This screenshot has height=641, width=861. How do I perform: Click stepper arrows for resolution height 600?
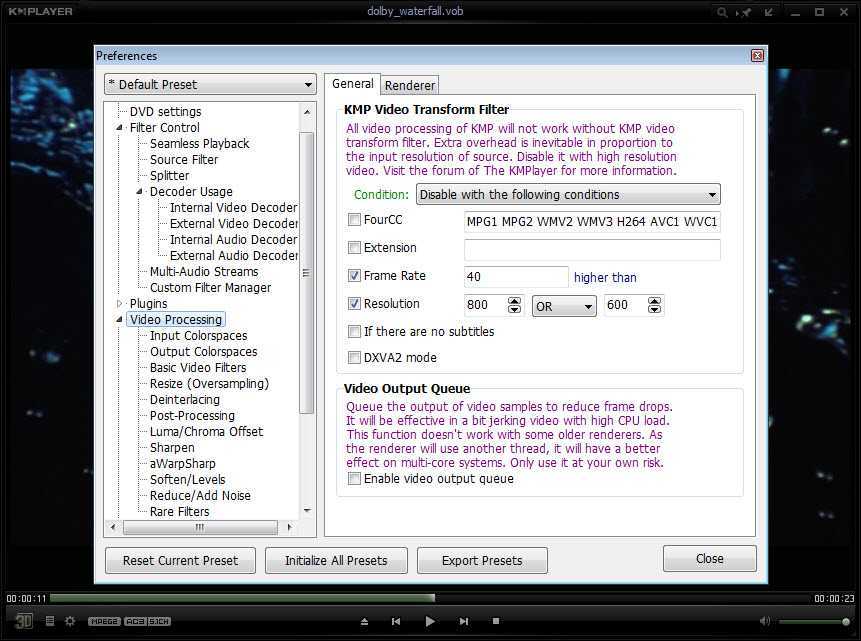pyautogui.click(x=654, y=305)
